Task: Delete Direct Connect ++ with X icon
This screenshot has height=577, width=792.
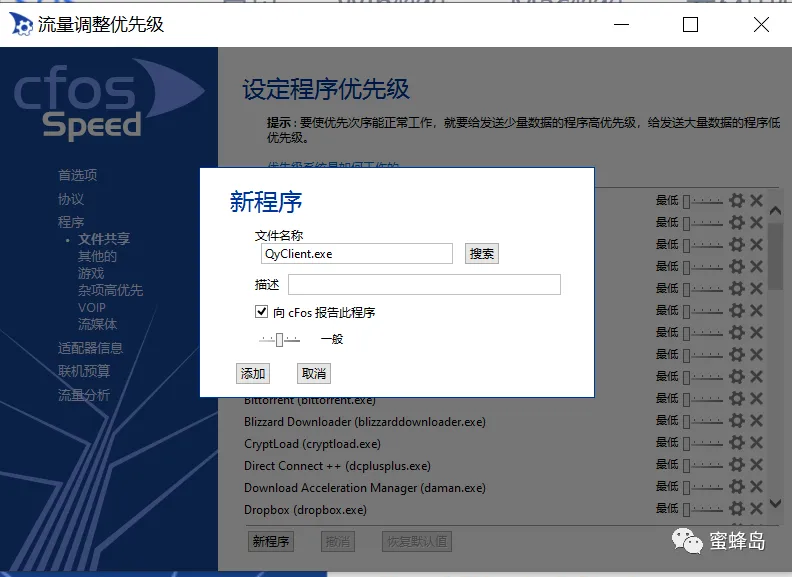Action: click(756, 464)
